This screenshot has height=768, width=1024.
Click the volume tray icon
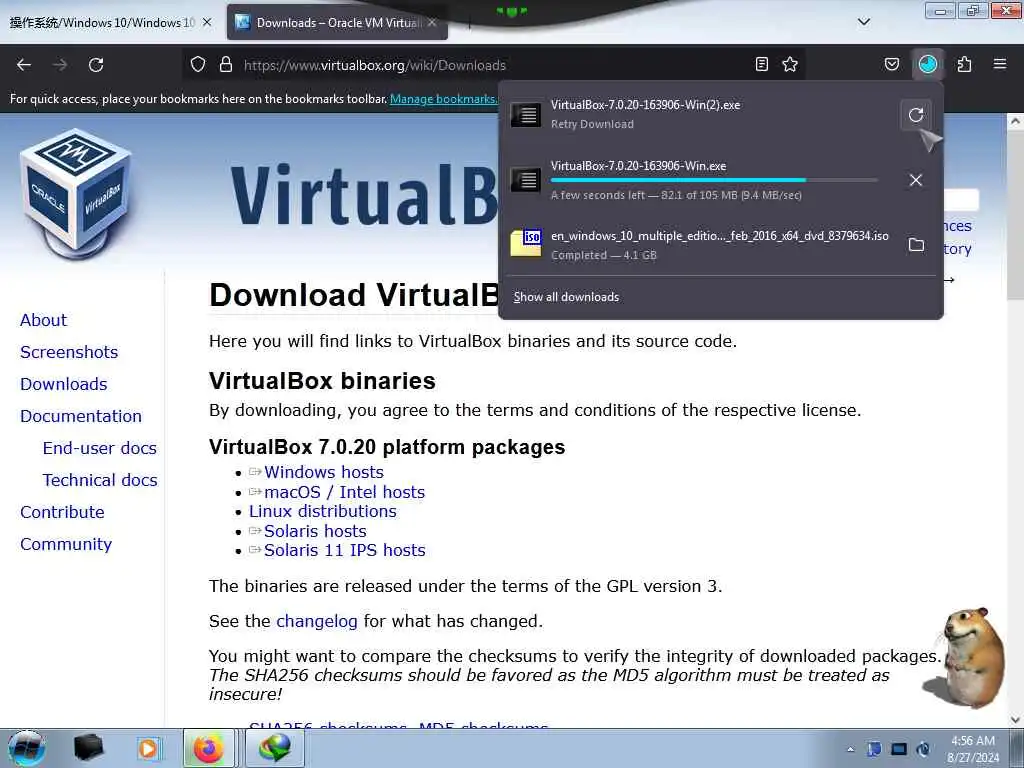click(923, 749)
